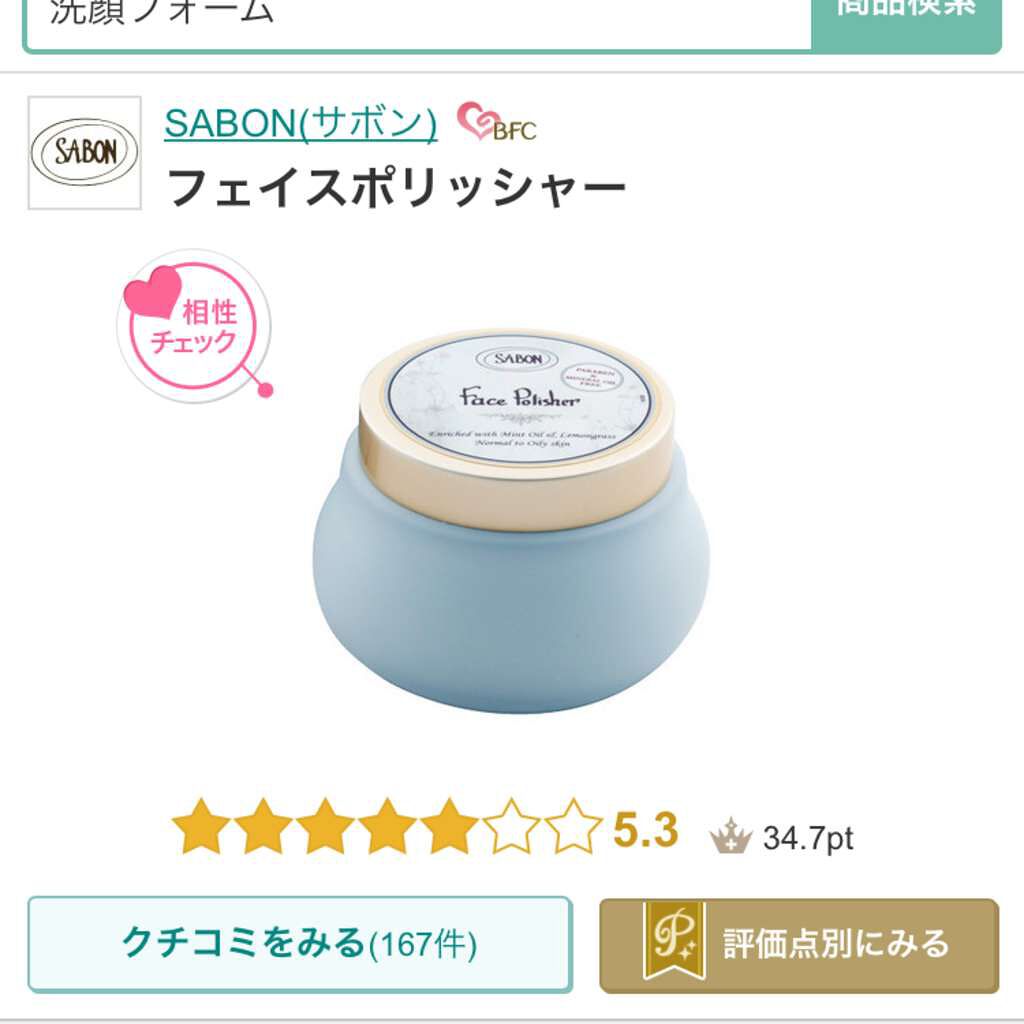Open the 相性チェック compatibility badge
The image size is (1024, 1024).
195,326
